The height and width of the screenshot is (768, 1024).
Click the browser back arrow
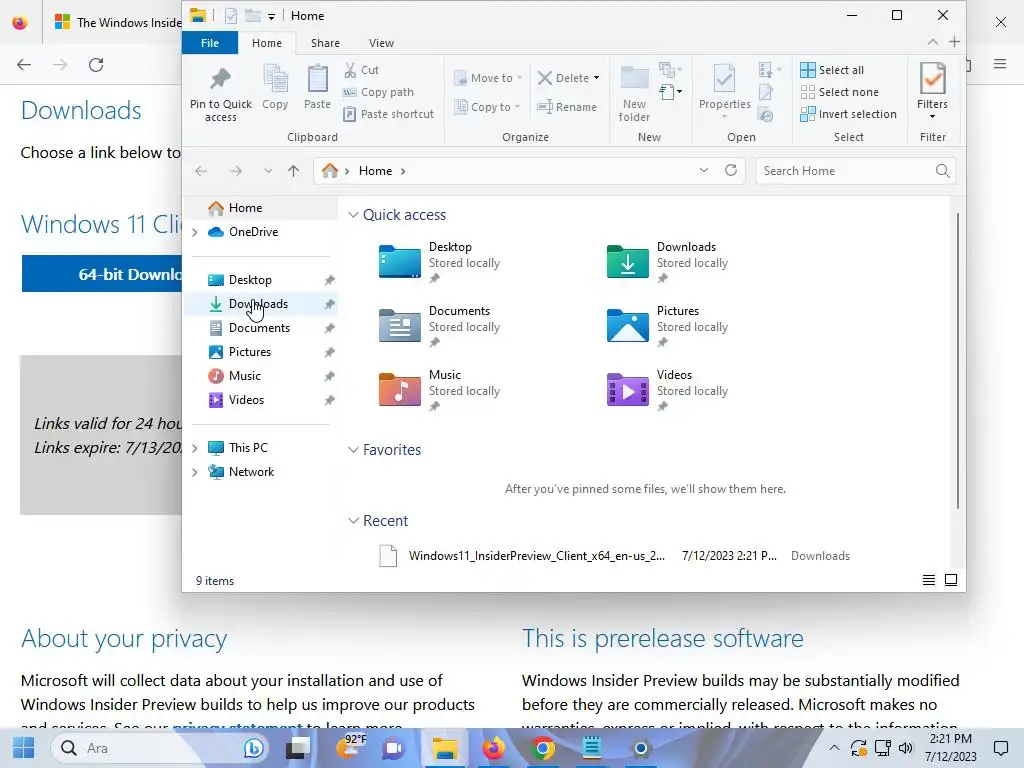coord(24,65)
